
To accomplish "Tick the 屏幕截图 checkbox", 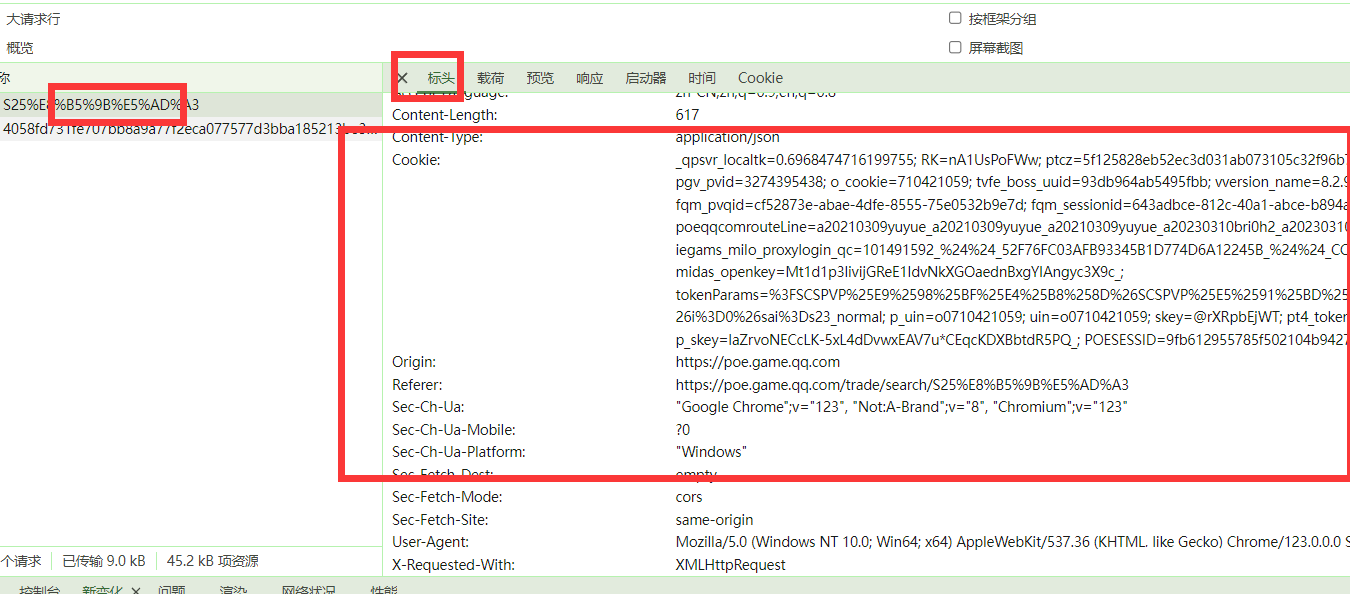I will pos(955,47).
